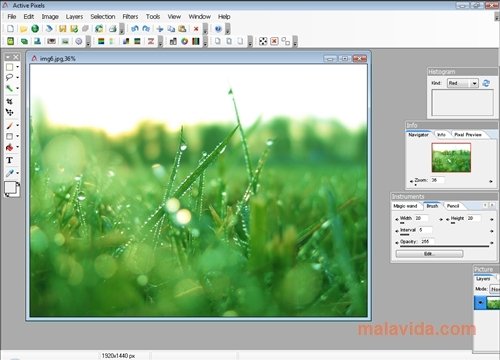Click the Copy icon in toolbar
The height and width of the screenshot is (360, 500).
click(171, 29)
